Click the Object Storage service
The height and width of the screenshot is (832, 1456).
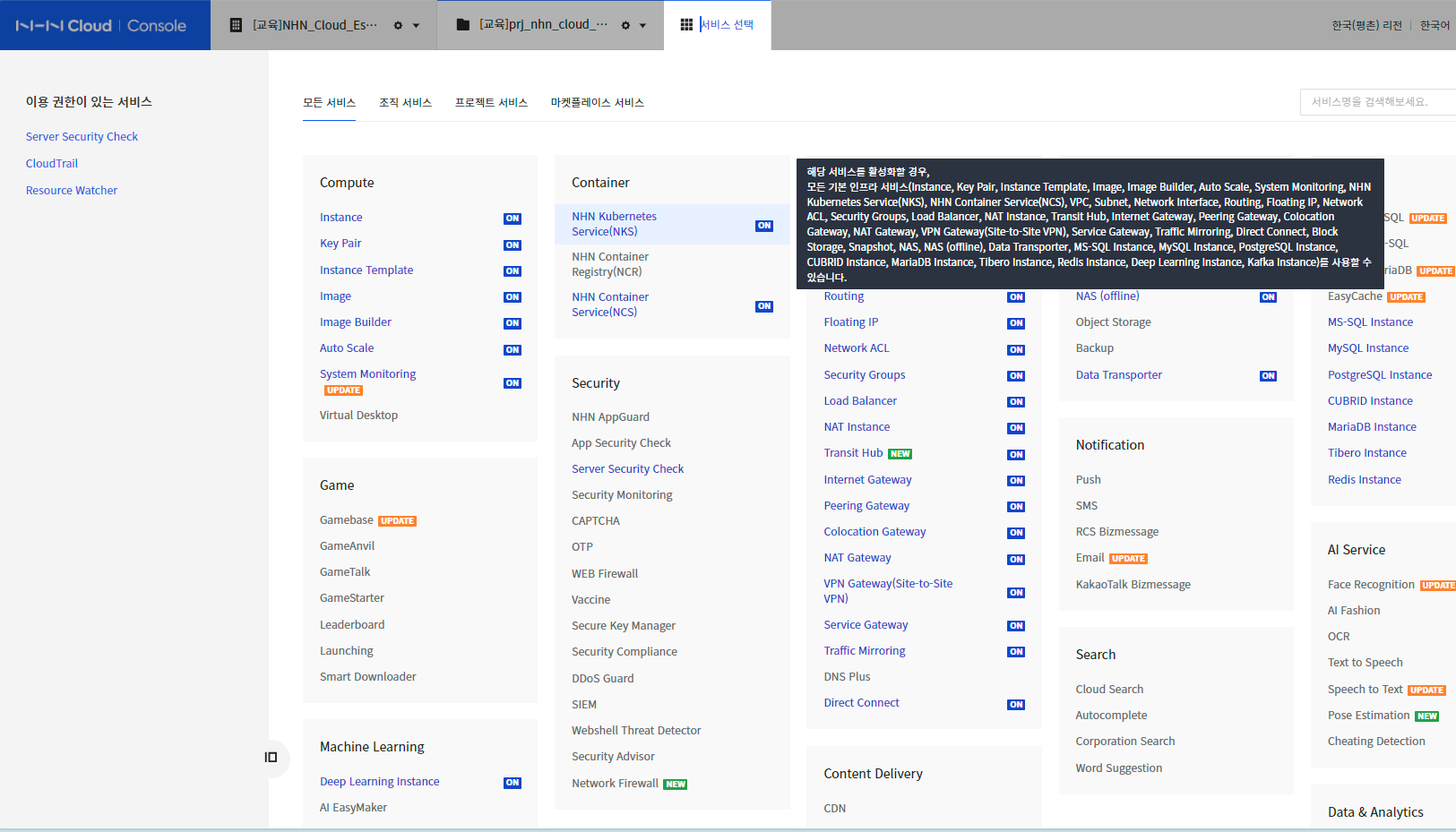[1114, 322]
